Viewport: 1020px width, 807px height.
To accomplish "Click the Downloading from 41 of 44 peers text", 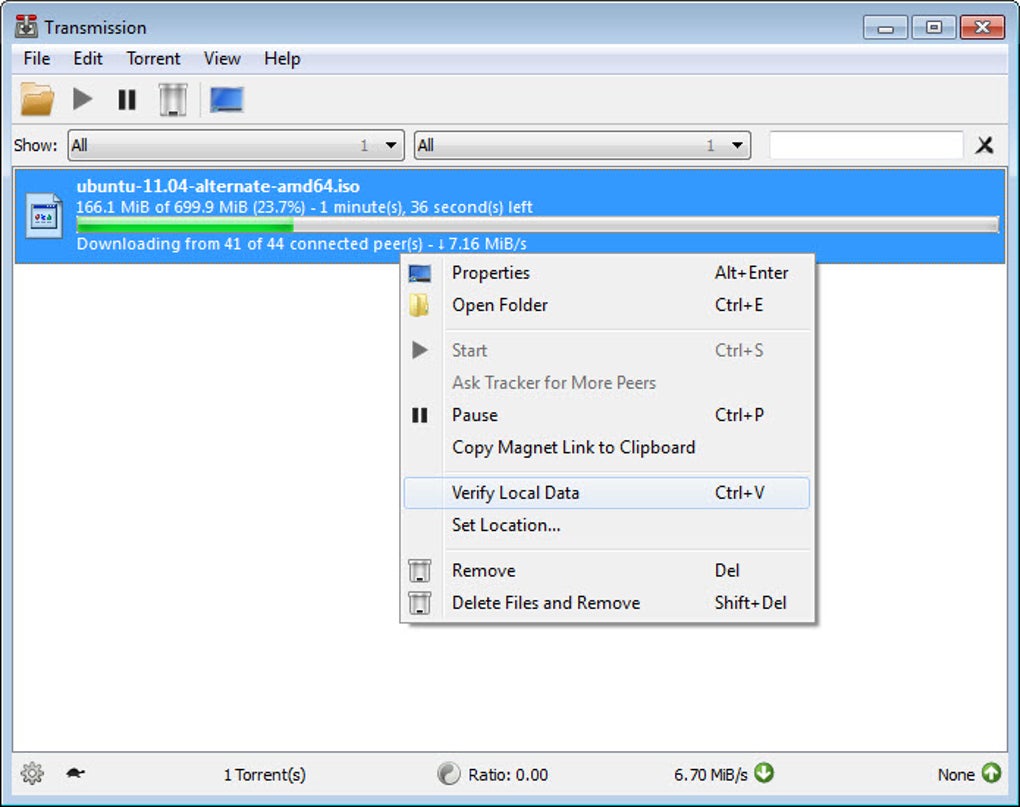I will click(301, 244).
